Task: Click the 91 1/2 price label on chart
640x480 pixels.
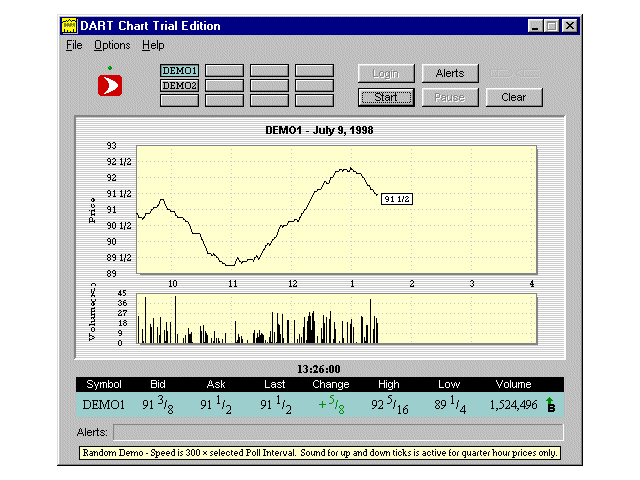Action: click(397, 199)
